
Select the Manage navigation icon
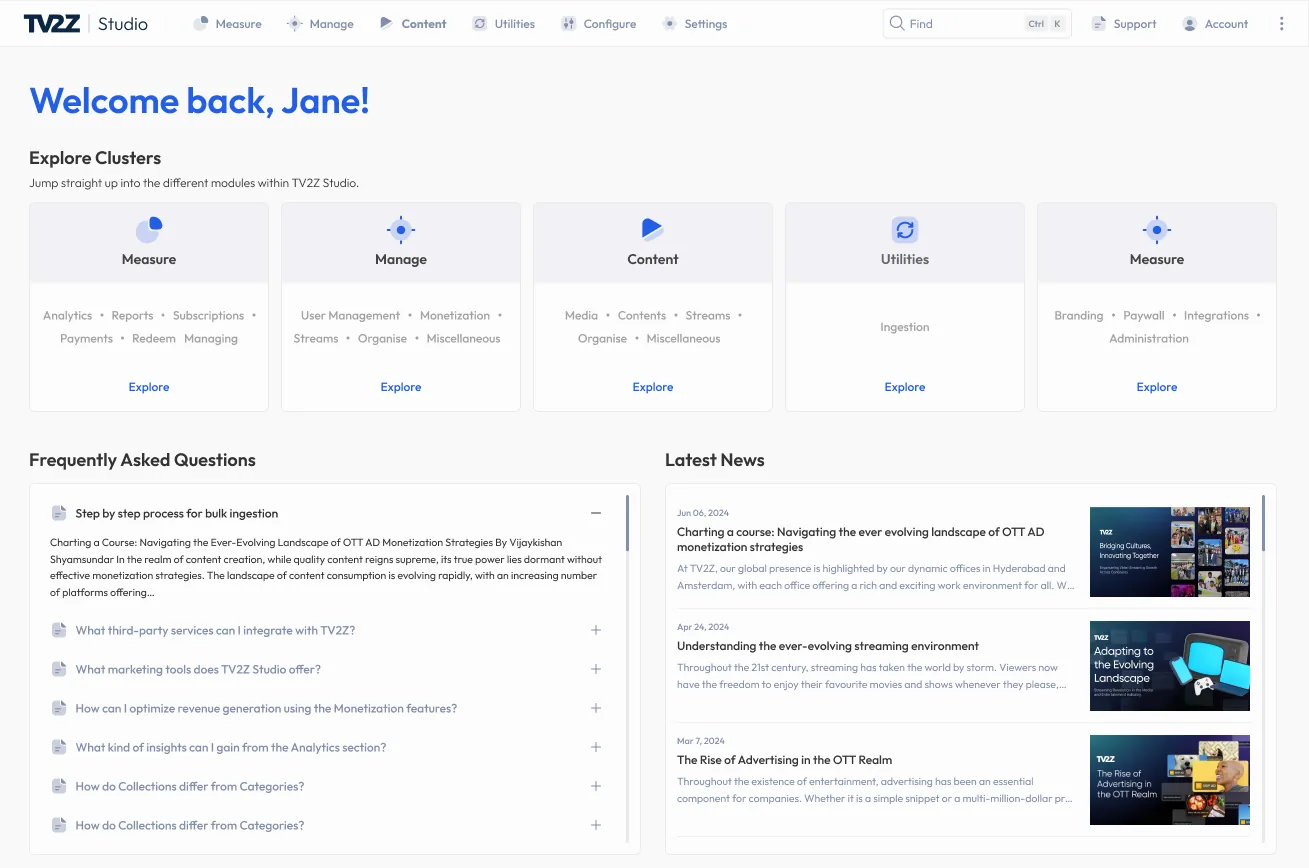(x=294, y=23)
